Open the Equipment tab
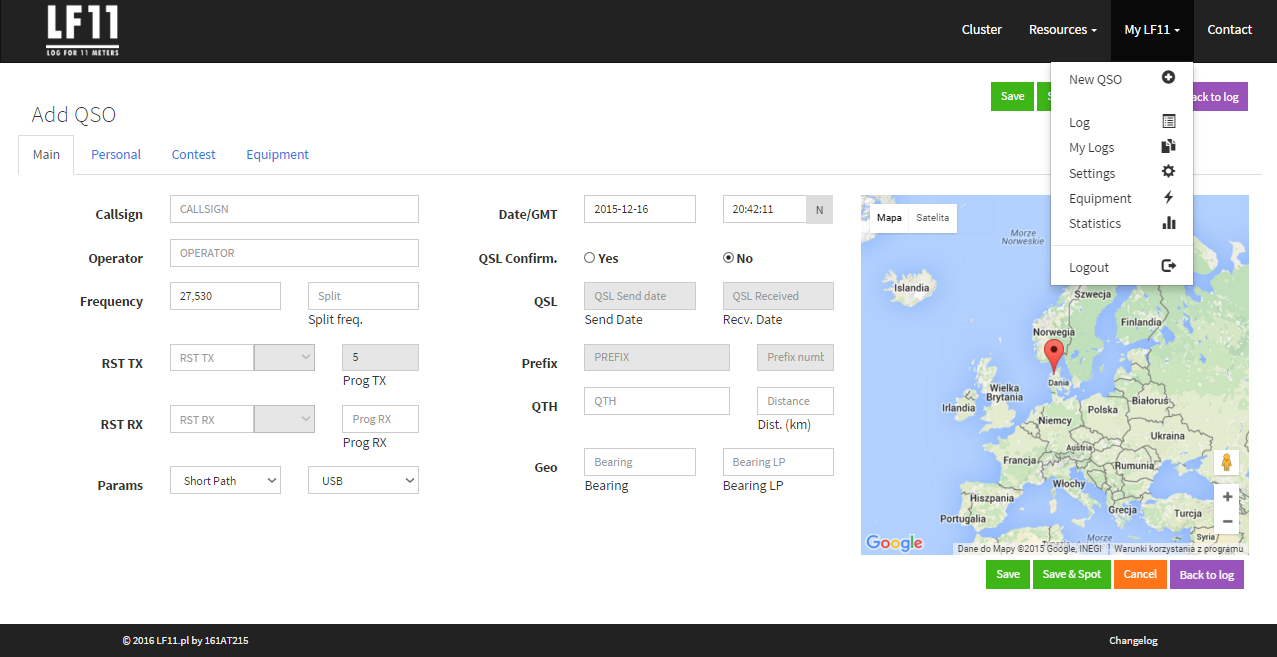This screenshot has height=657, width=1277. (277, 155)
